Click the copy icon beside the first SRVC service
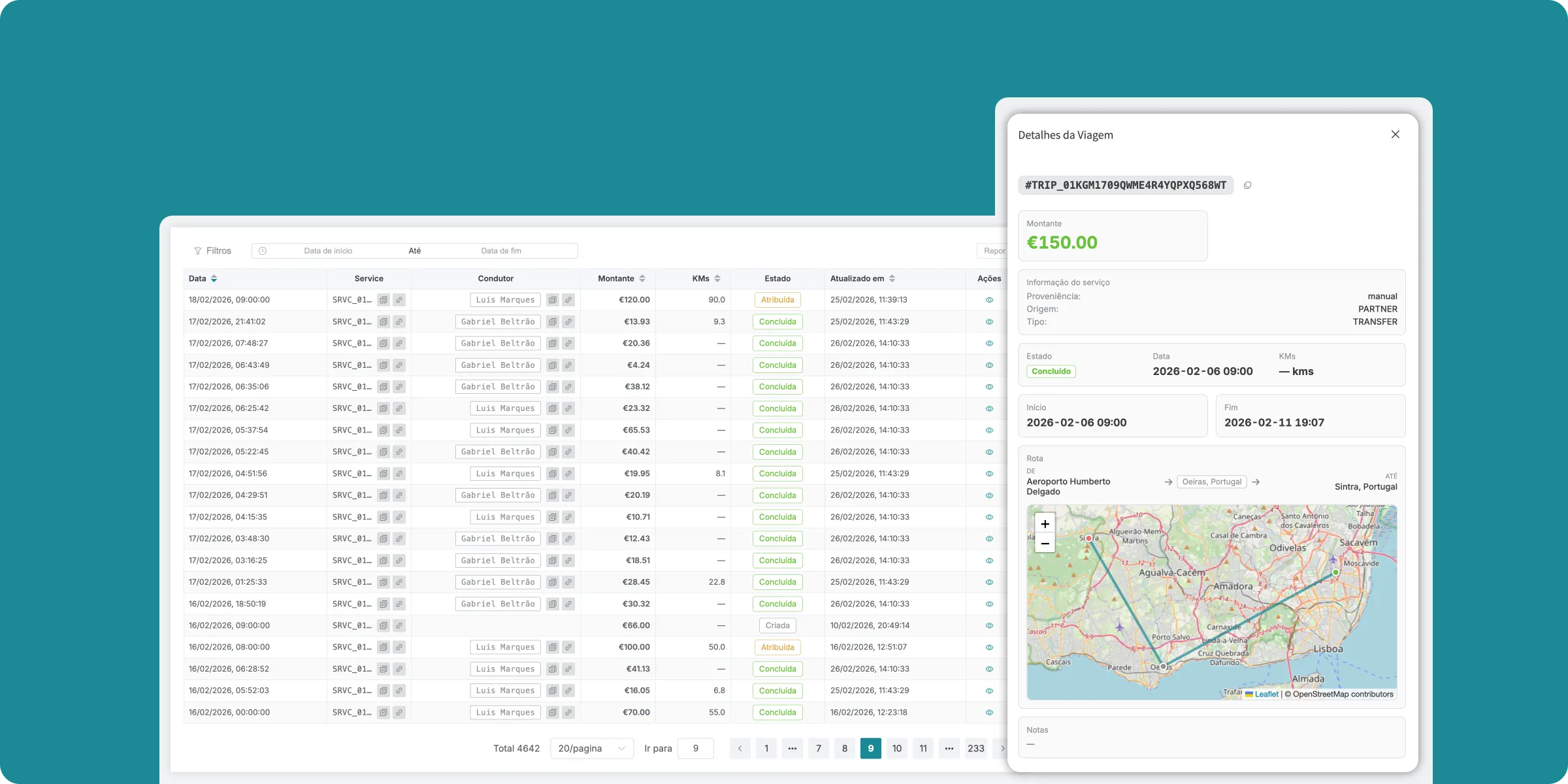1568x784 pixels. 384,299
